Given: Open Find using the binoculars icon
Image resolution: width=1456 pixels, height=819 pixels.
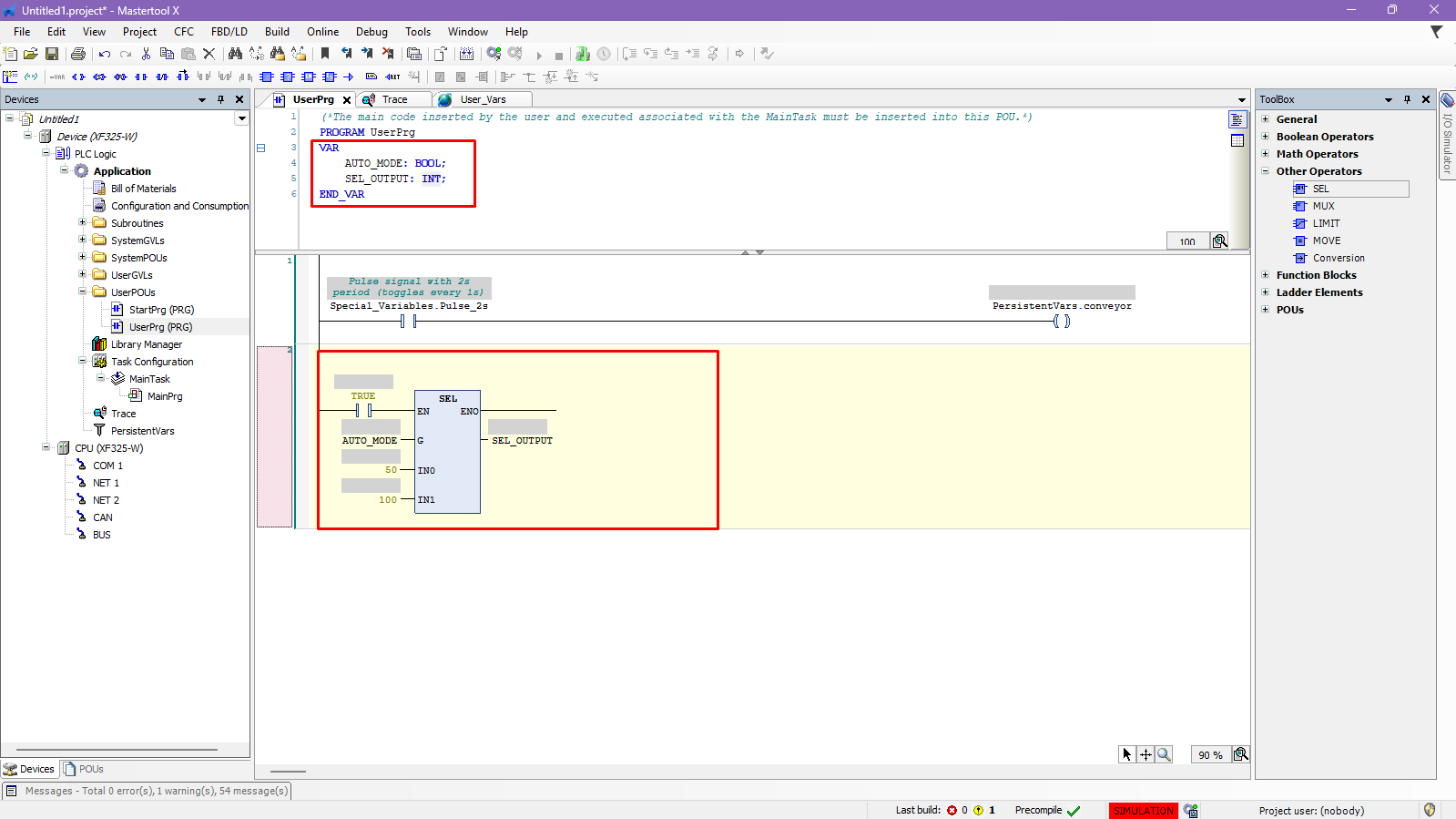Looking at the screenshot, I should click(x=235, y=54).
